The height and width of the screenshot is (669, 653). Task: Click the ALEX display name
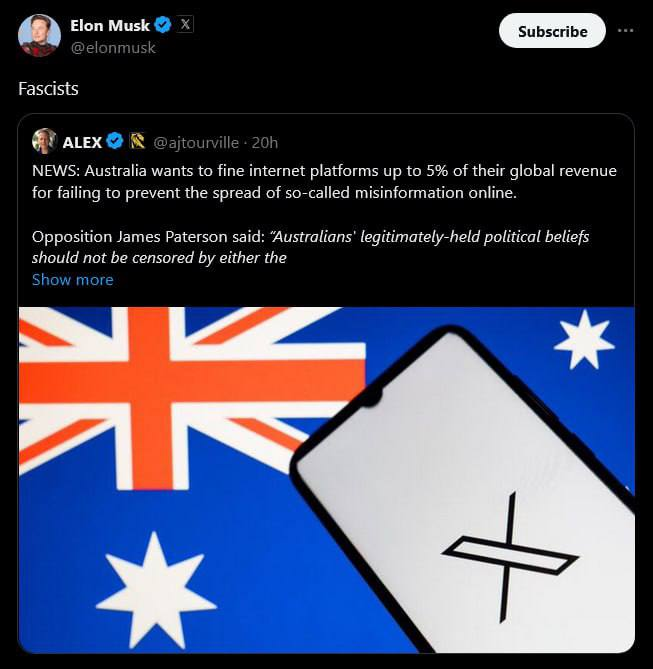[82, 142]
